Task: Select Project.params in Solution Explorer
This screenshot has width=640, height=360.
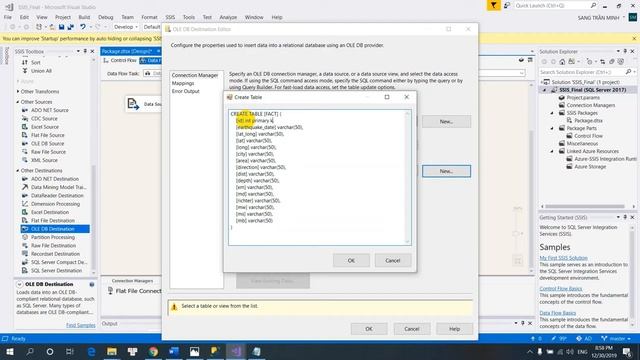Action: tap(583, 98)
